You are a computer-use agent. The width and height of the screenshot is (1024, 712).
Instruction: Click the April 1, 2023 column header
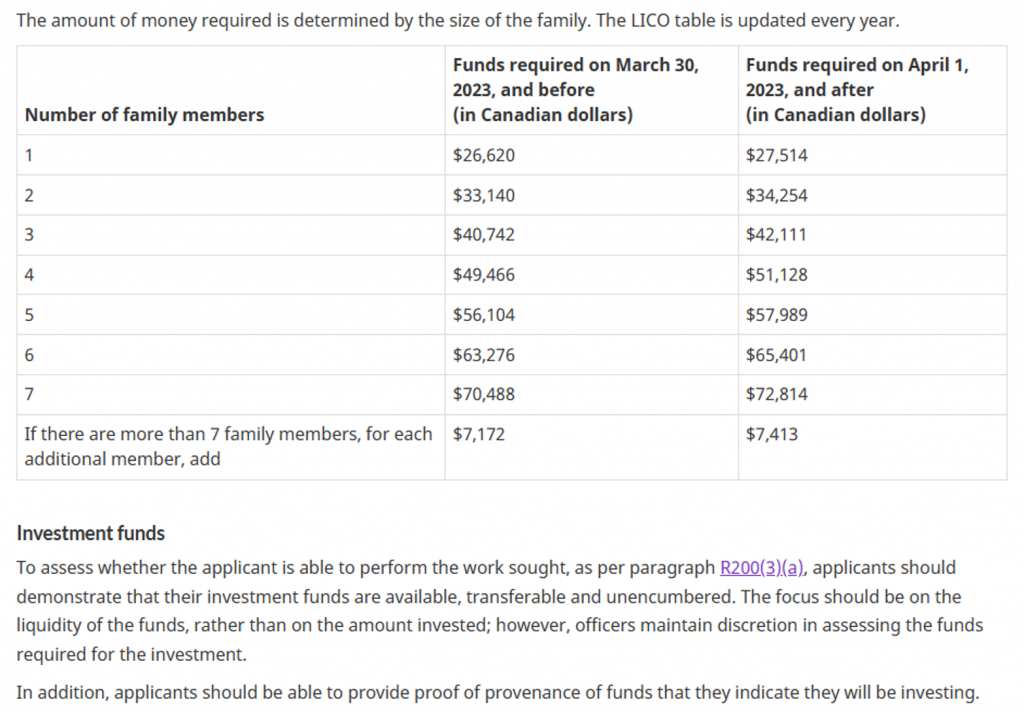(x=857, y=89)
